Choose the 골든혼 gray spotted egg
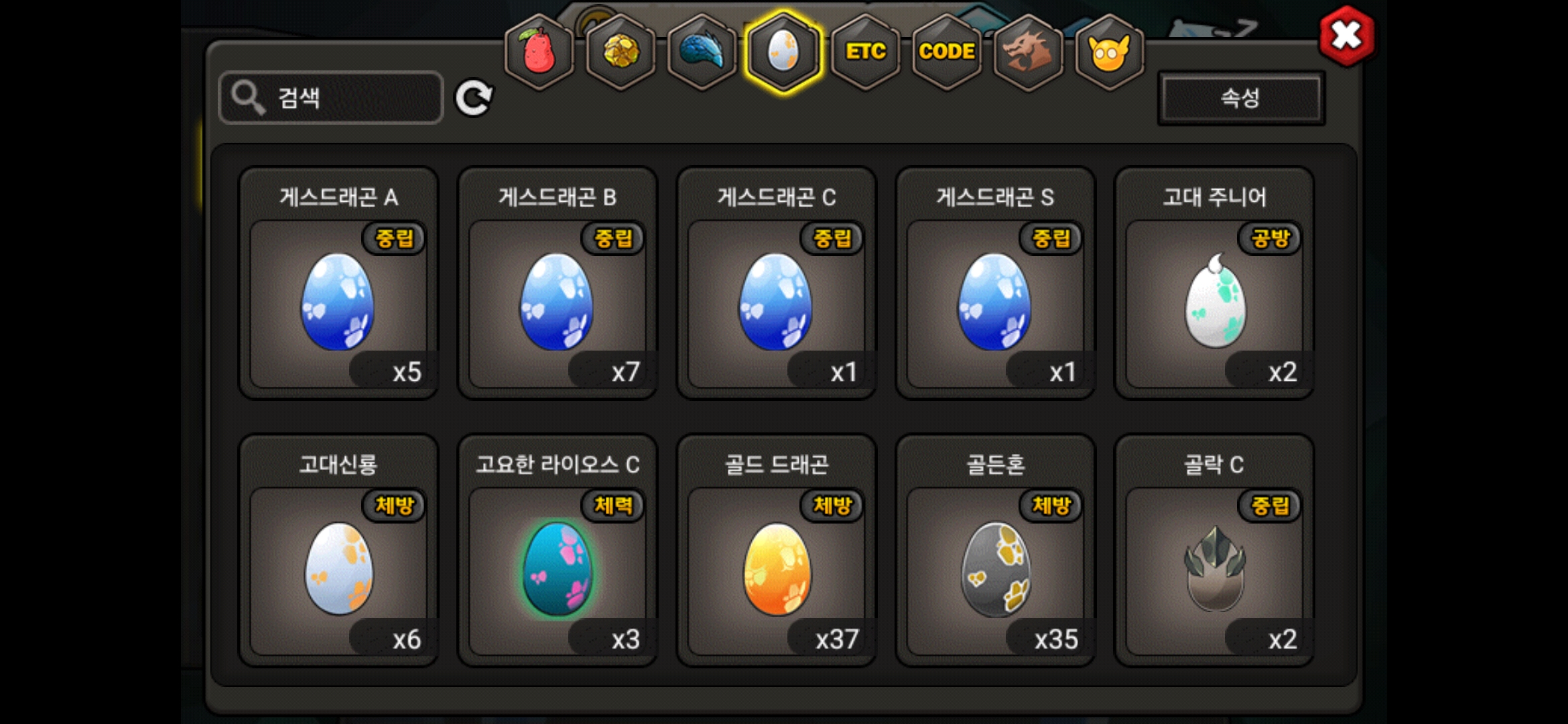Viewport: 1568px width, 724px height. tap(996, 550)
